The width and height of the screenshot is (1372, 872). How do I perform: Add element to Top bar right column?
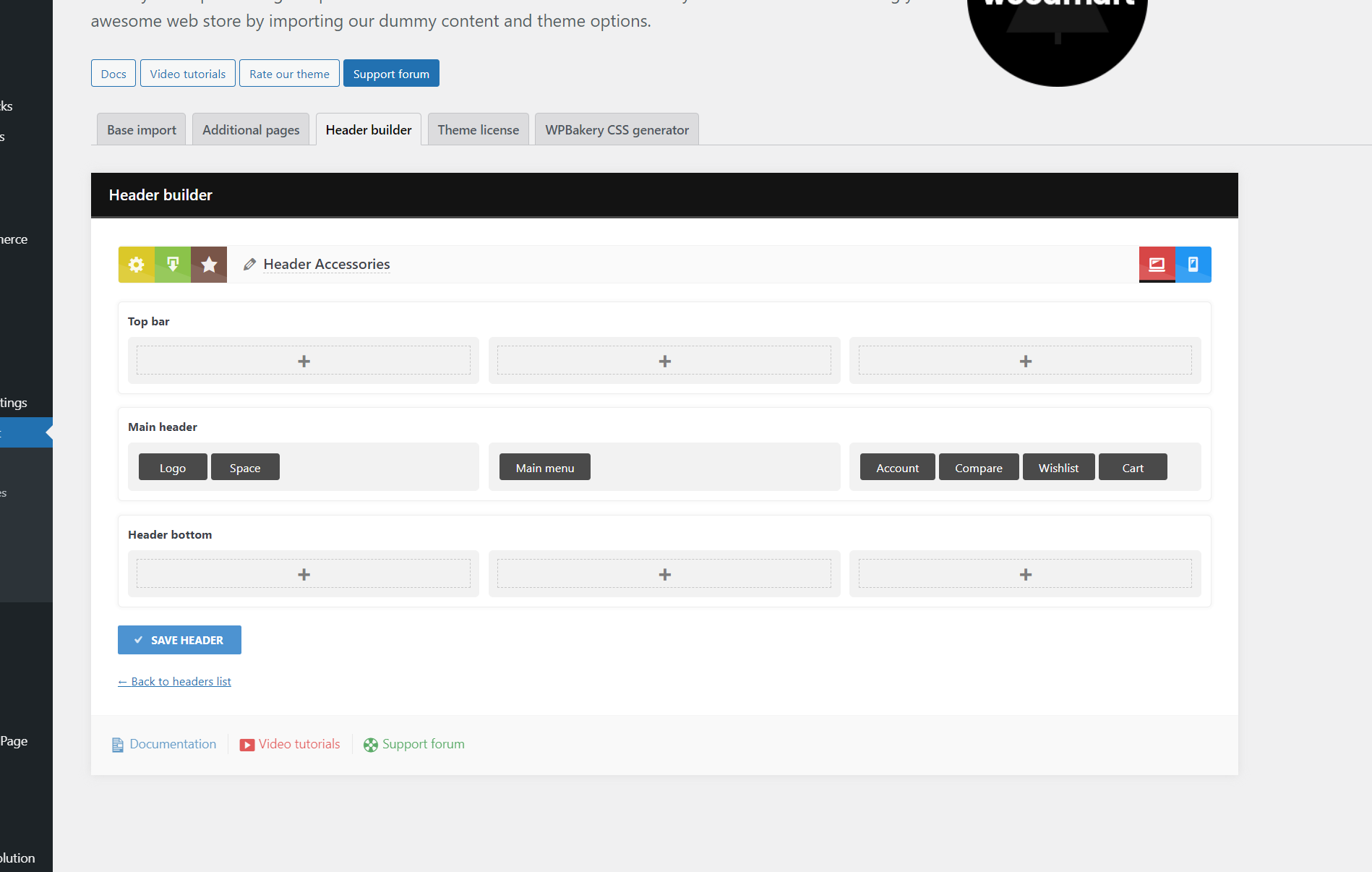click(1025, 361)
